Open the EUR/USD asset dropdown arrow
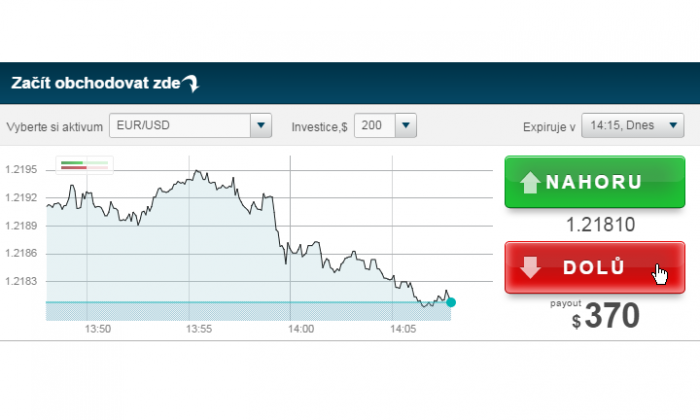Image resolution: width=700 pixels, height=420 pixels. 262,127
